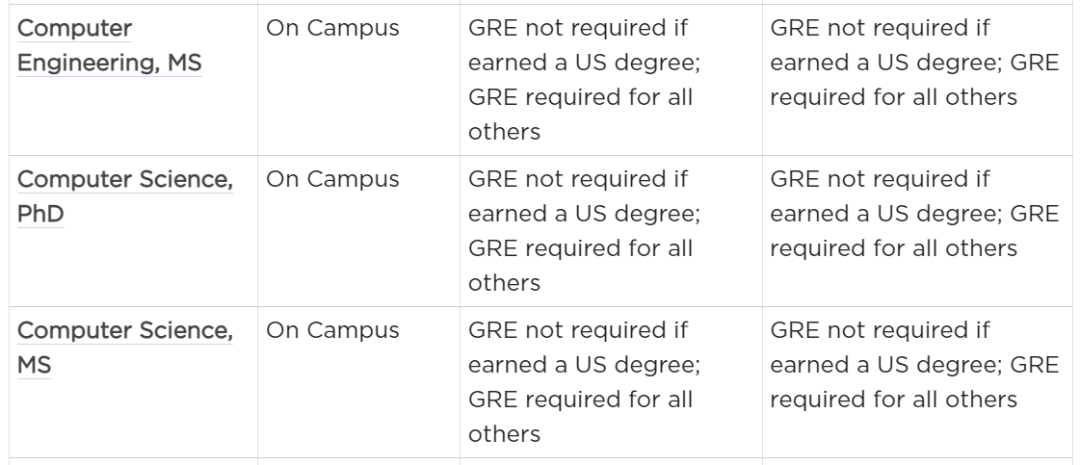Select On Campus in Computer Engineering MS row

(x=333, y=28)
